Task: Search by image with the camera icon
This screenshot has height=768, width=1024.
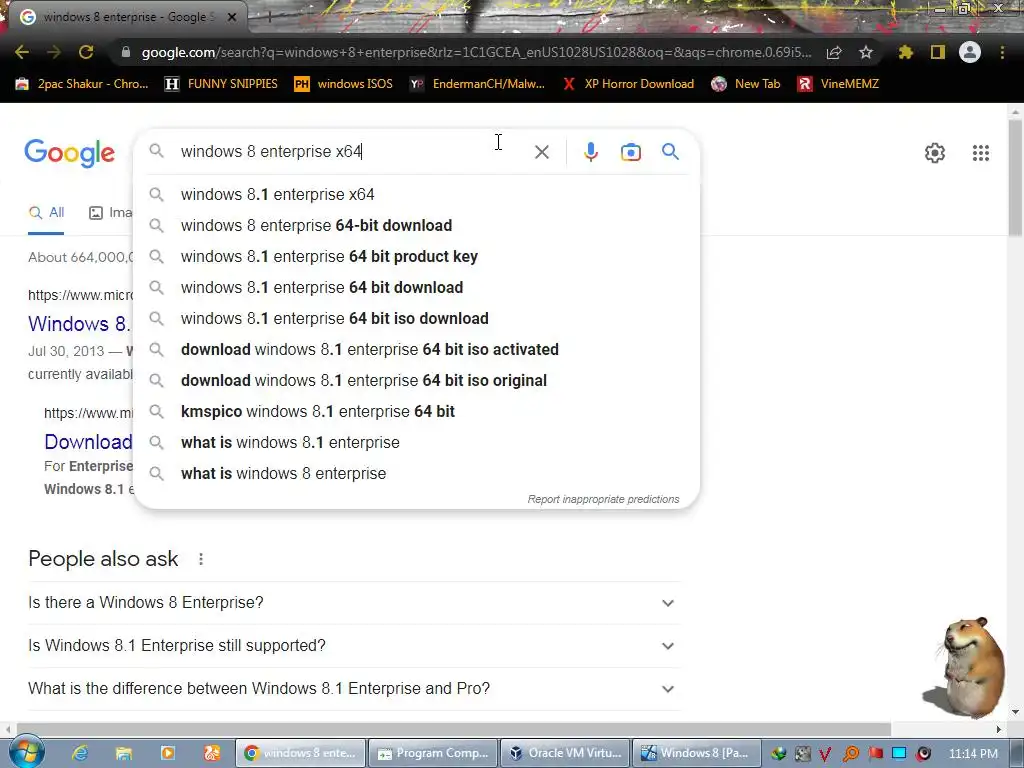Action: coord(630,152)
